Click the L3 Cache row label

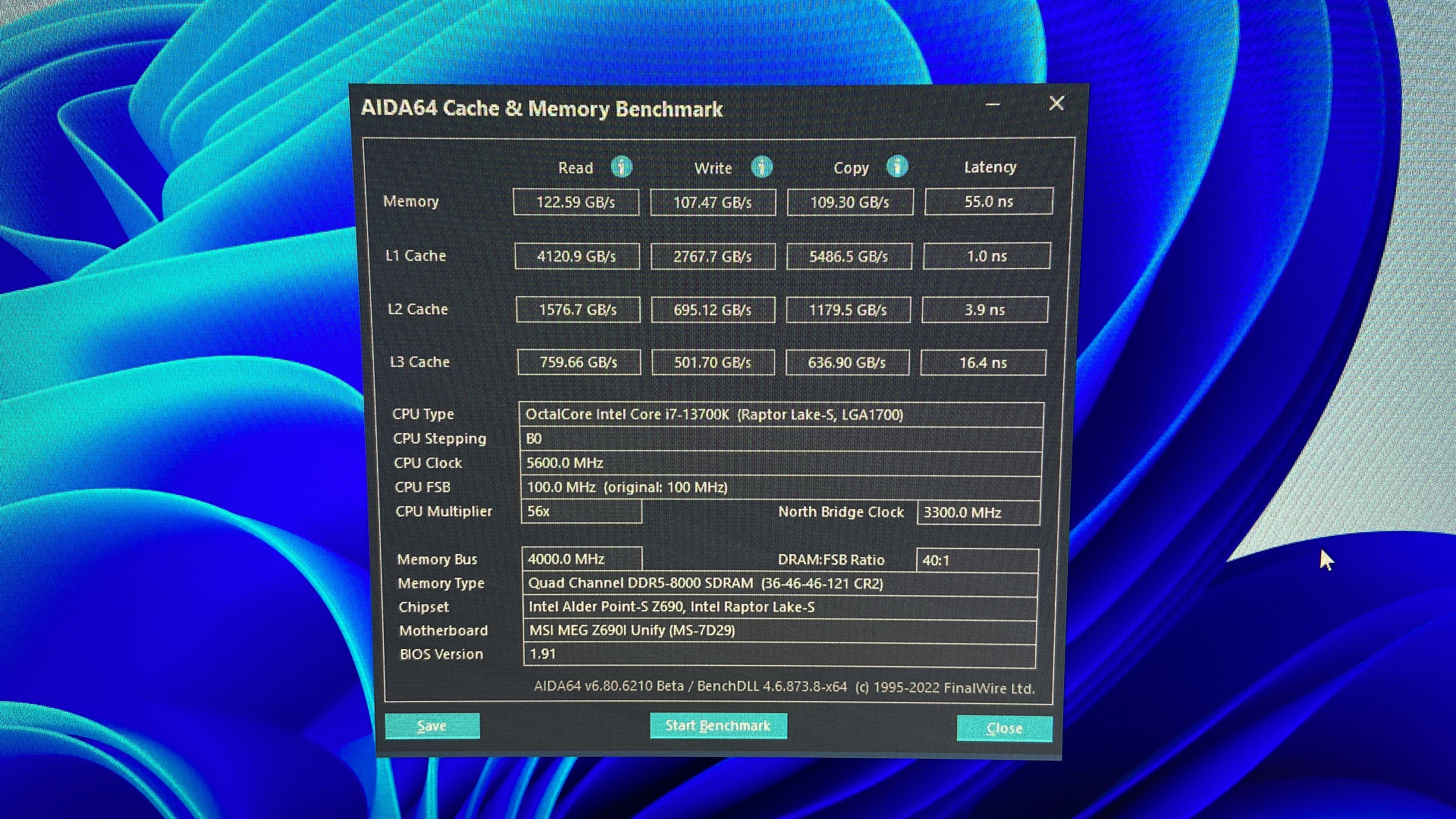pyautogui.click(x=420, y=362)
